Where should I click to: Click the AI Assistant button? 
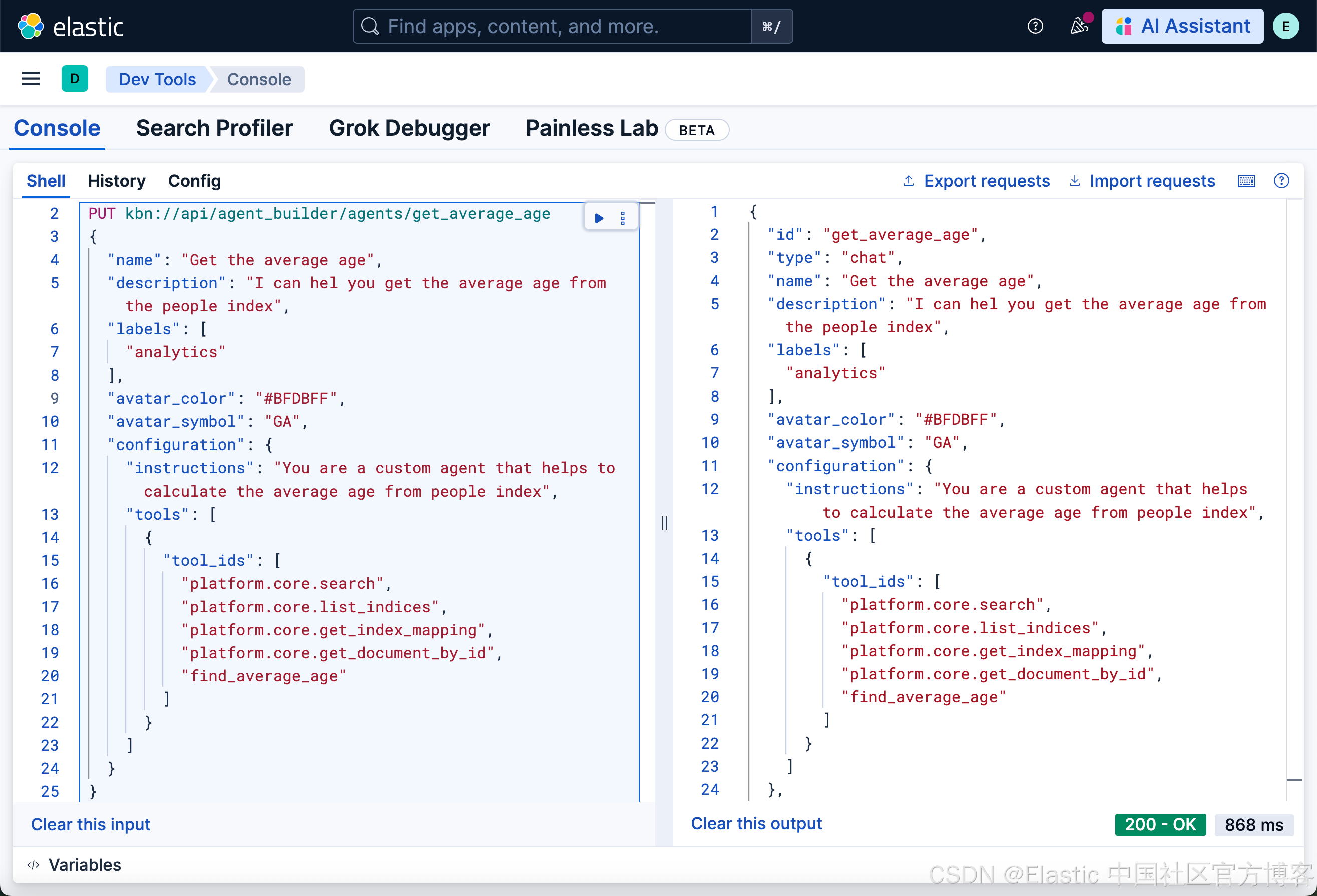pos(1182,26)
